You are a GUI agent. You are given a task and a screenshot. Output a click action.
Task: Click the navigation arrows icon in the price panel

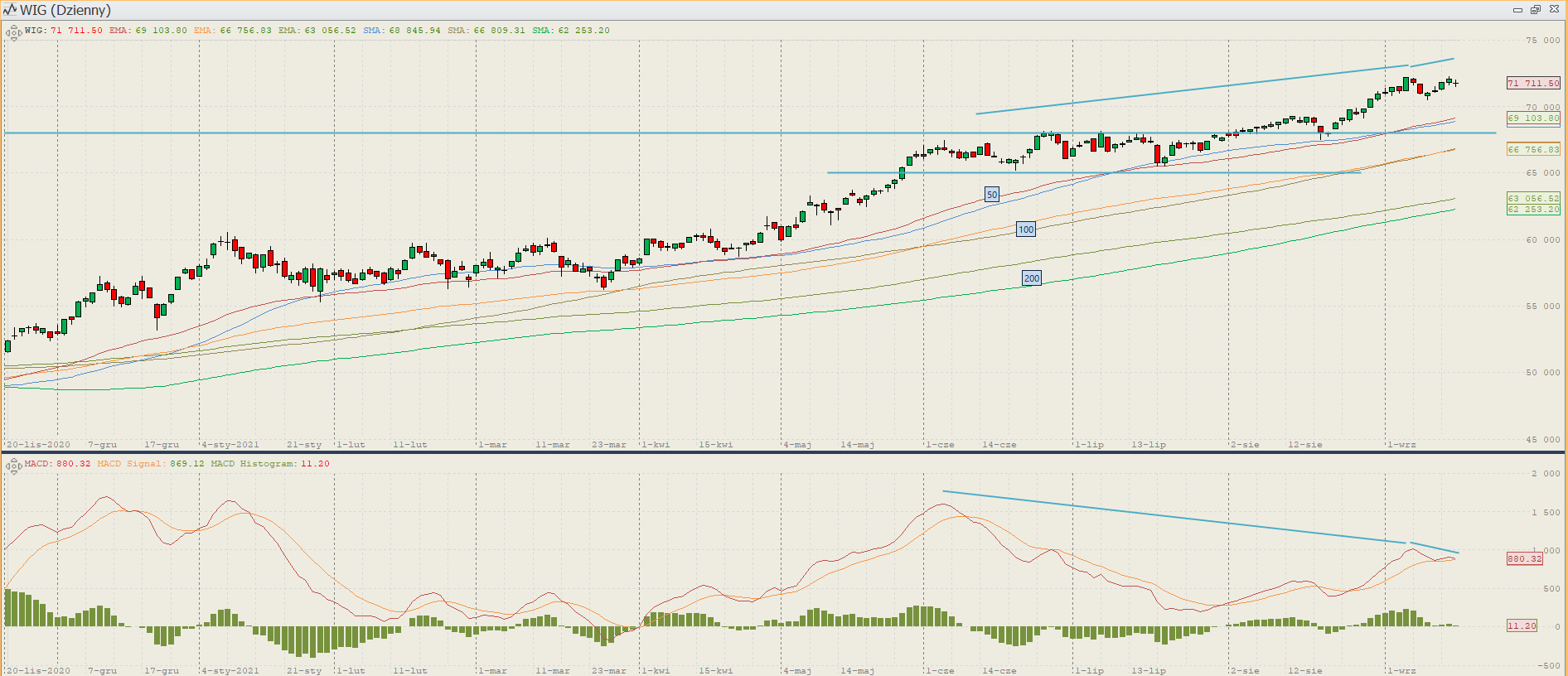[13, 33]
